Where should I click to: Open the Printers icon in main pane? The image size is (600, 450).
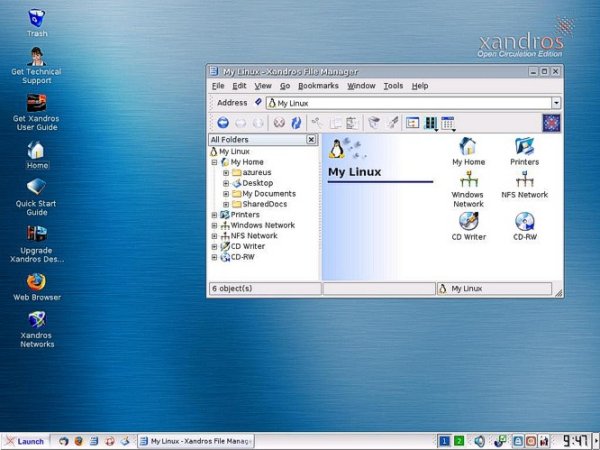point(524,147)
